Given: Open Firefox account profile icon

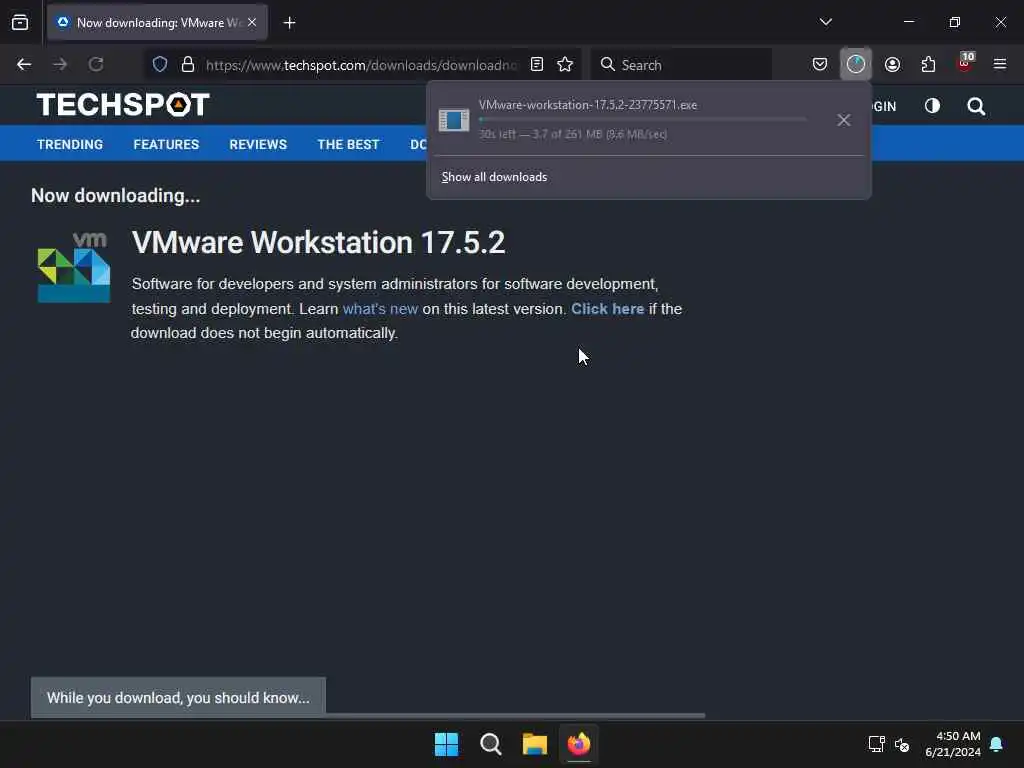Looking at the screenshot, I should (x=892, y=64).
